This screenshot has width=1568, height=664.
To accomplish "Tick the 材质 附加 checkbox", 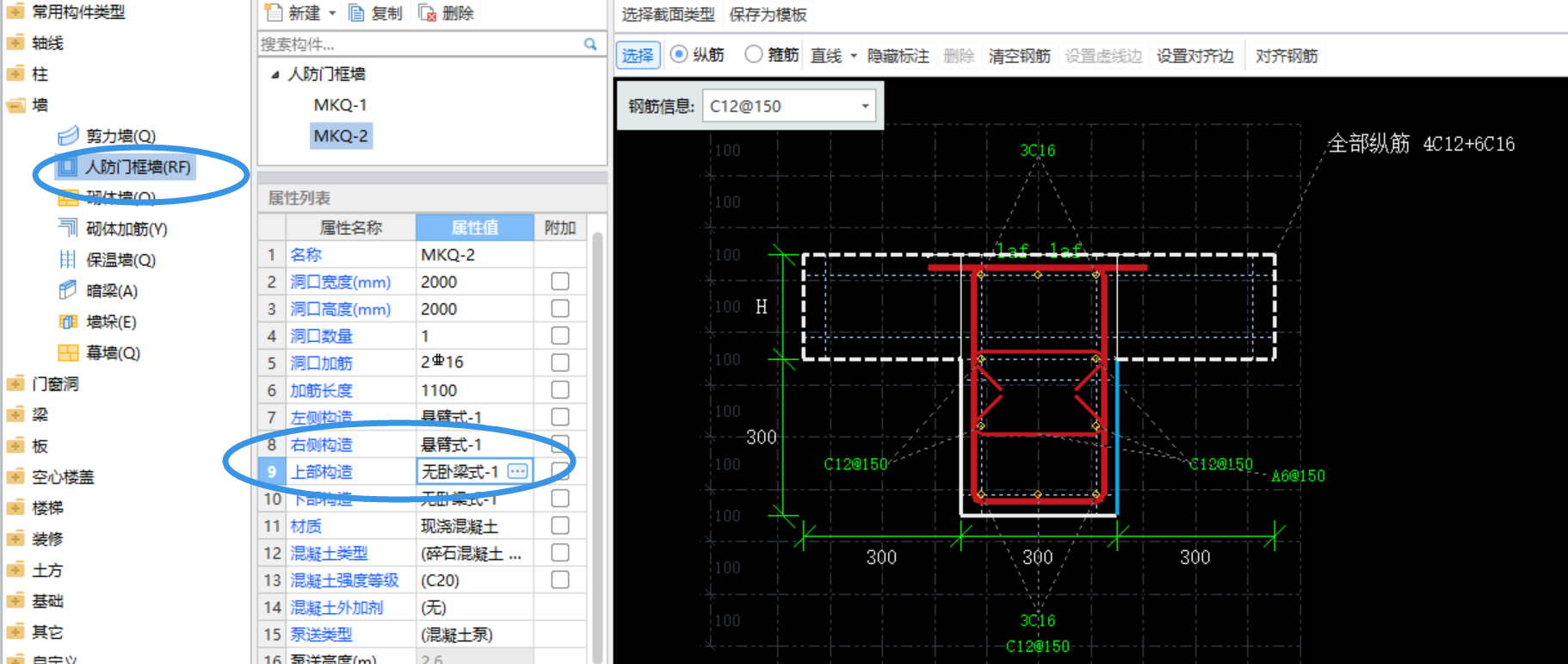I will [560, 525].
